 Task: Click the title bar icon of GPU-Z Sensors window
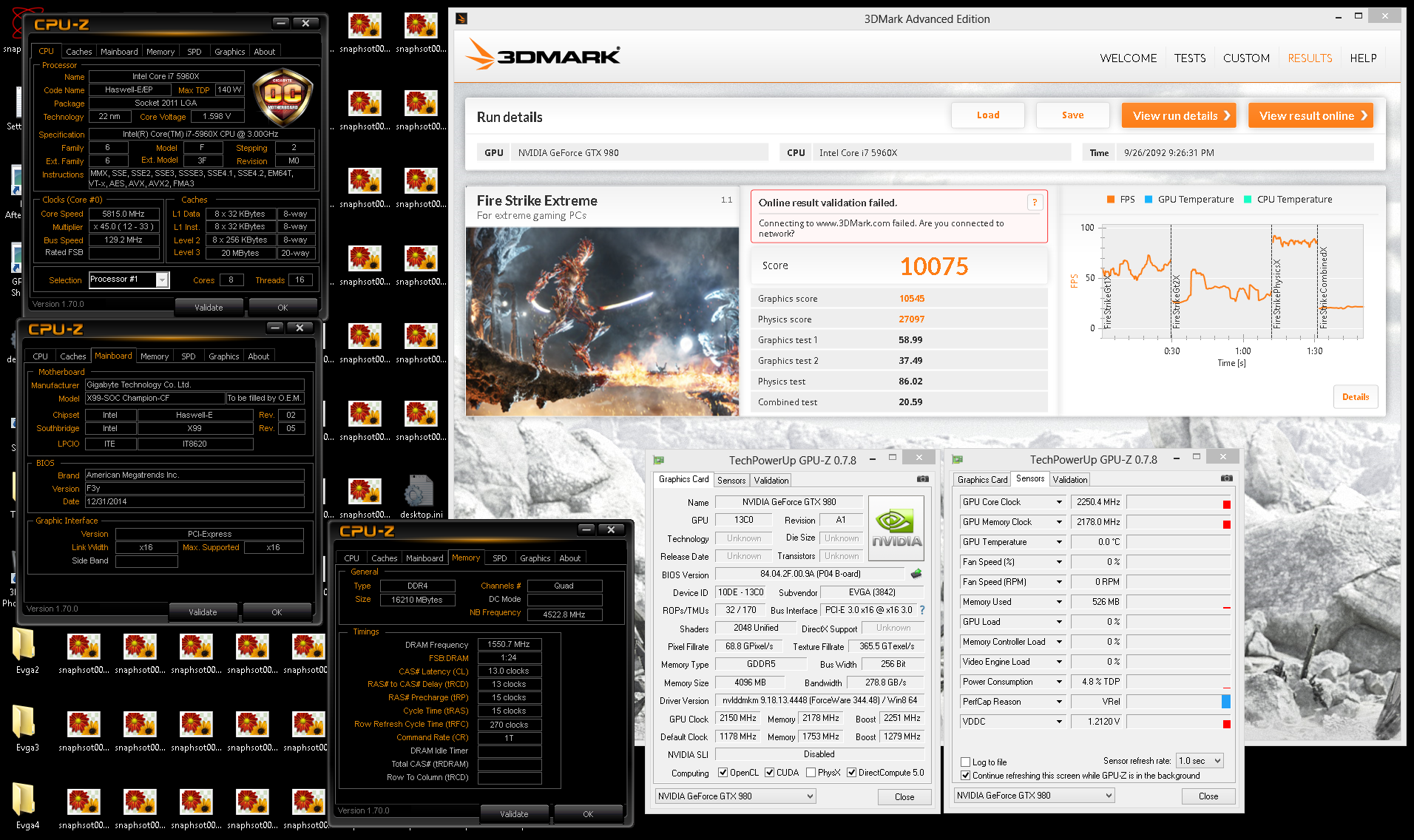(958, 460)
